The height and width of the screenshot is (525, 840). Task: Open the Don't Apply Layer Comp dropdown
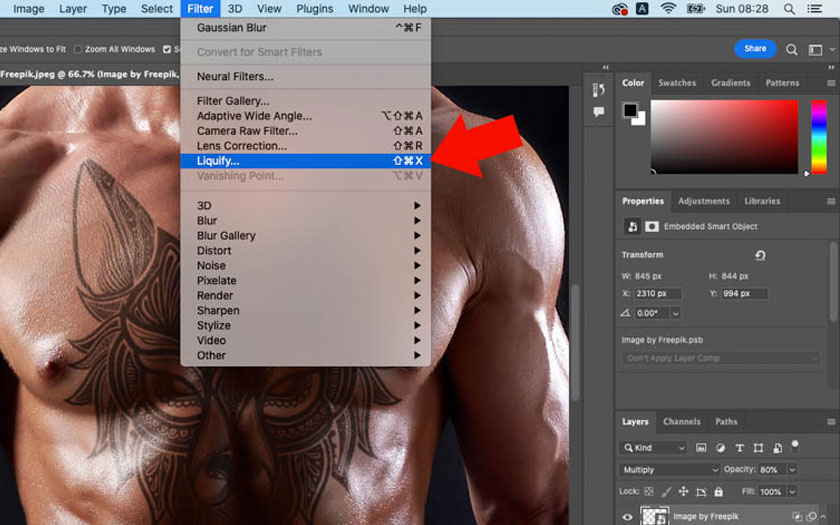[x=721, y=358]
